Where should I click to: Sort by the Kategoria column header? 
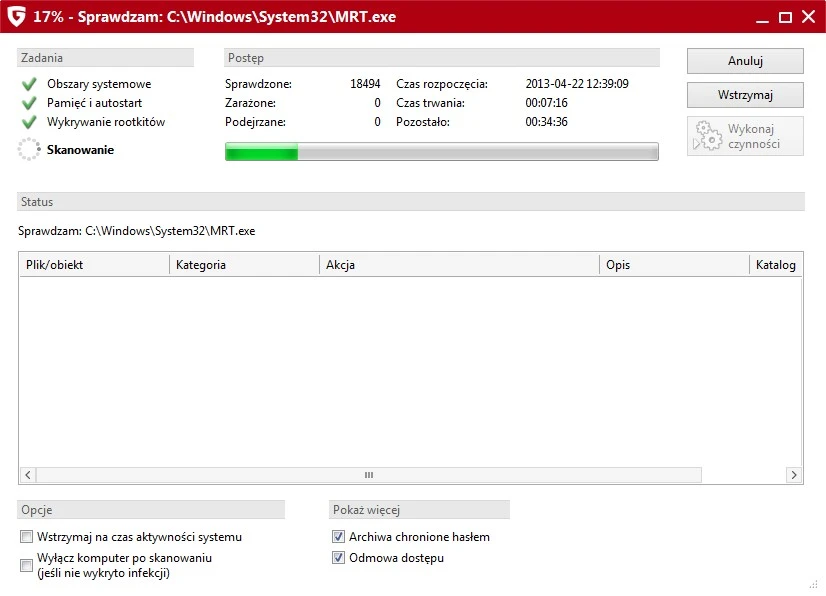(244, 265)
